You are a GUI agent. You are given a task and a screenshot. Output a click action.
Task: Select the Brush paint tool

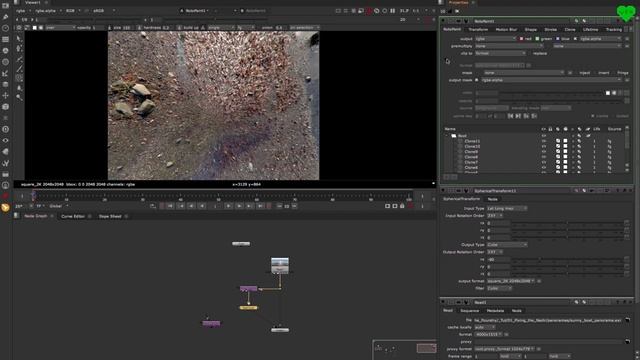[x=19, y=68]
